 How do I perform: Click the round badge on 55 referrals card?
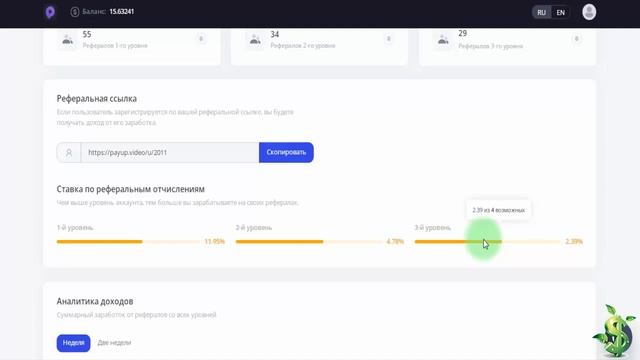[201, 39]
